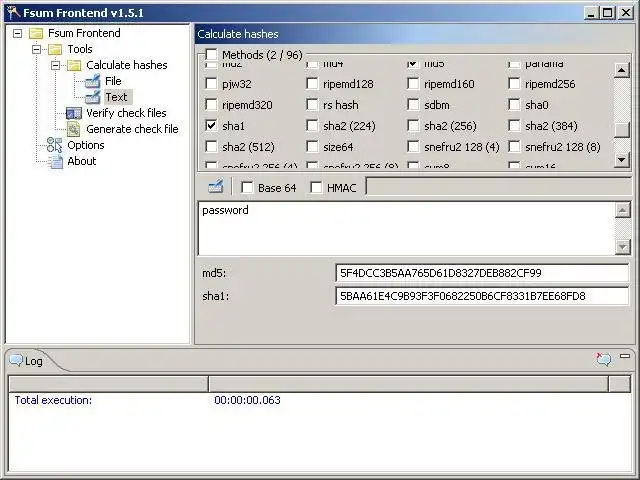Click the text box scroll down arrow
The image size is (640, 480).
pyautogui.click(x=622, y=247)
